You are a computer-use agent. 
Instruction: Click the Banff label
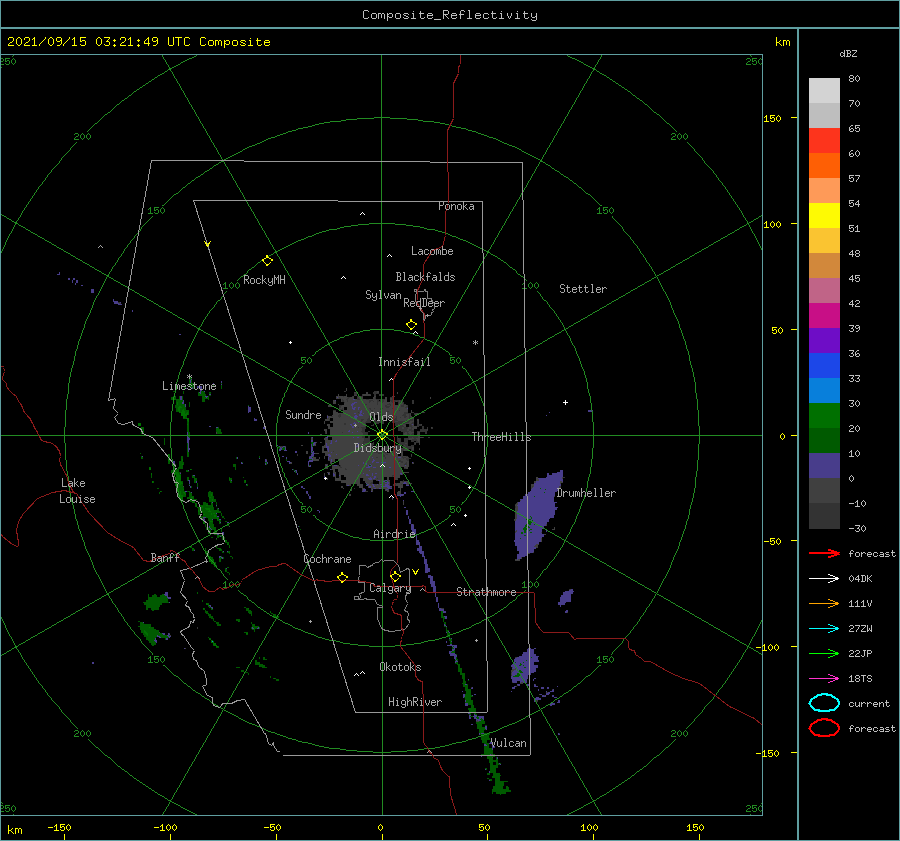click(x=165, y=557)
